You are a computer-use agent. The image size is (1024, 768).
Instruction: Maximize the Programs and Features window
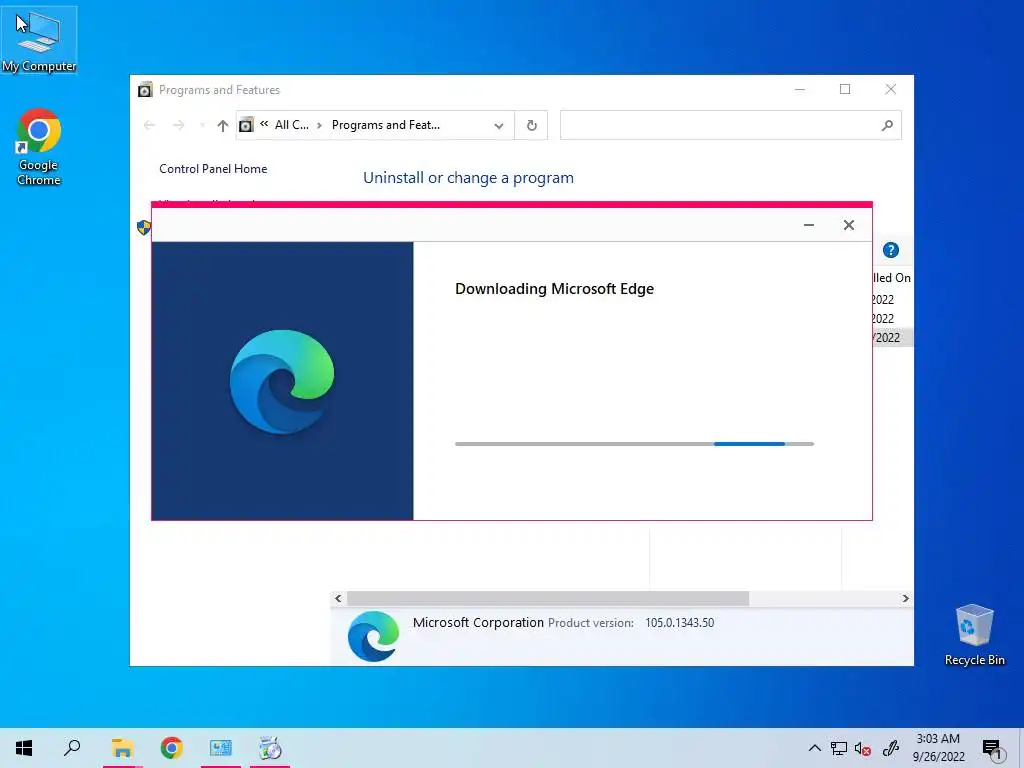845,89
